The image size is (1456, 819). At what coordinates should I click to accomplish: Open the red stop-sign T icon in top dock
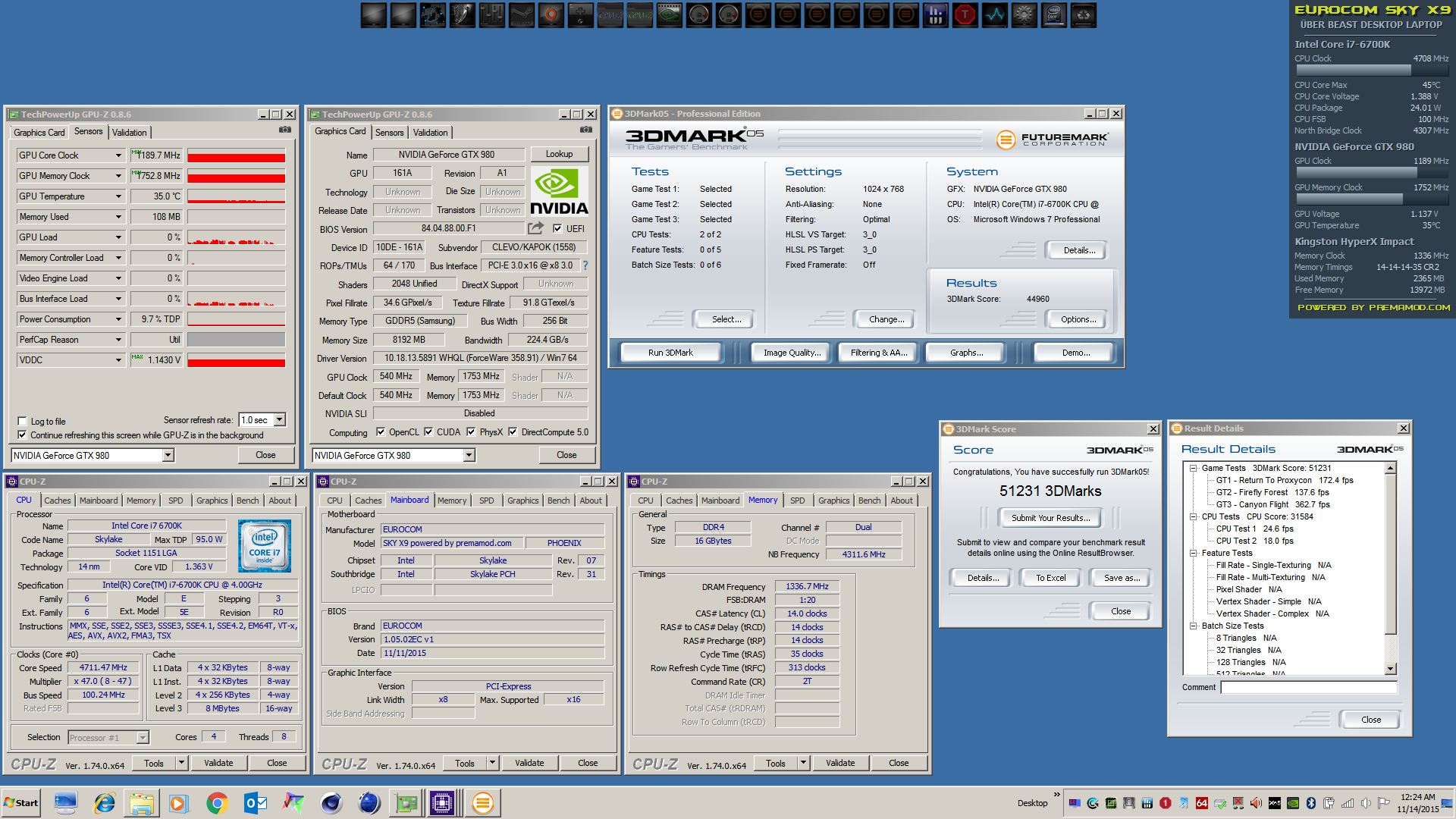pos(965,15)
